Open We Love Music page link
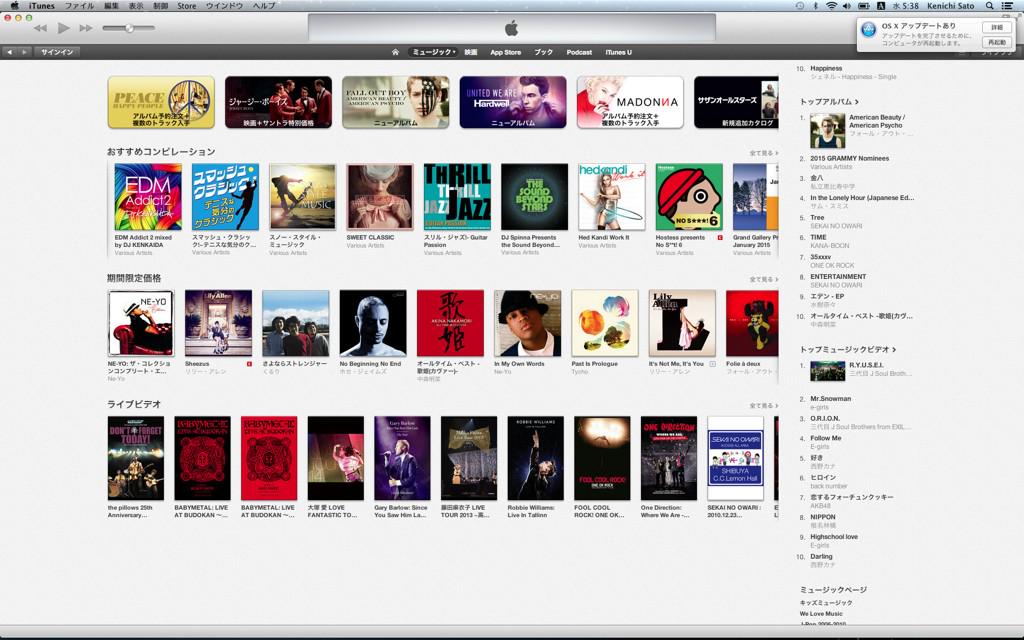Viewport: 1024px width, 640px height. tap(821, 614)
